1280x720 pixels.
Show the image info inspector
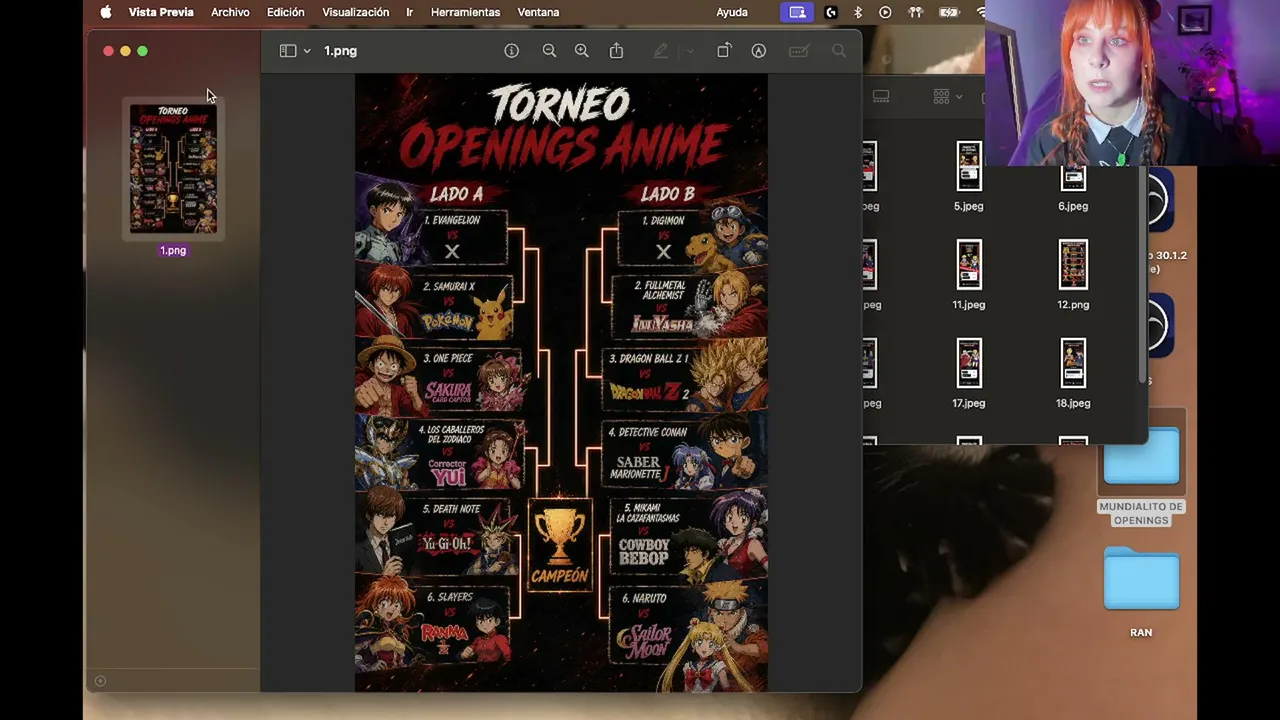coord(512,51)
